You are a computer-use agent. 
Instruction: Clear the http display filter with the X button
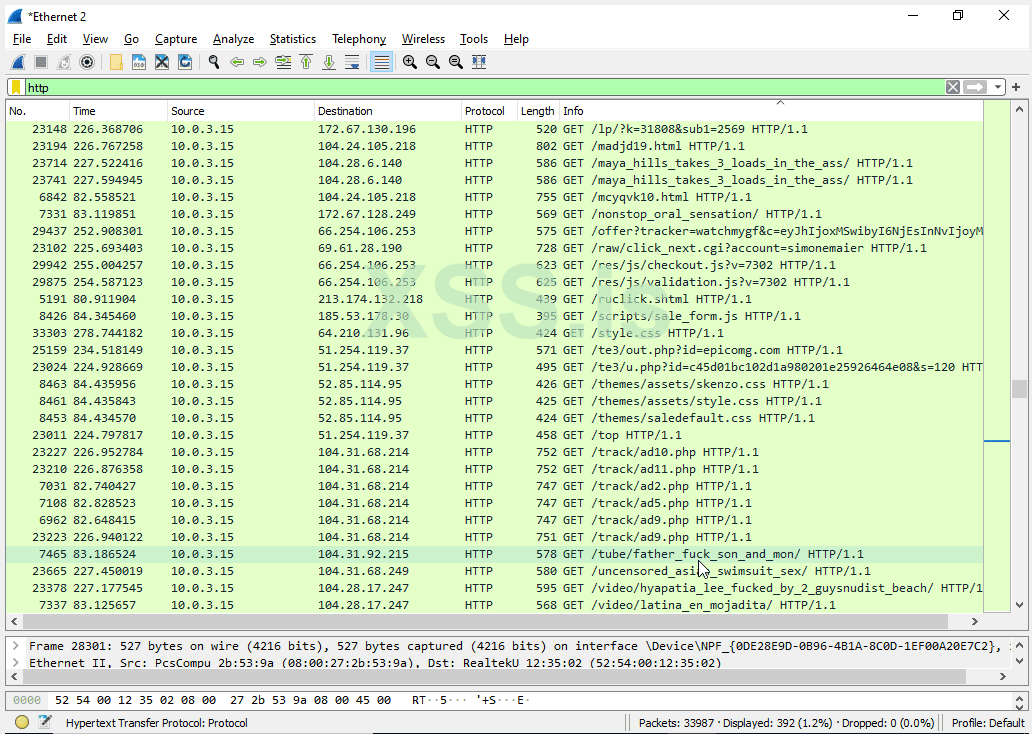(952, 87)
